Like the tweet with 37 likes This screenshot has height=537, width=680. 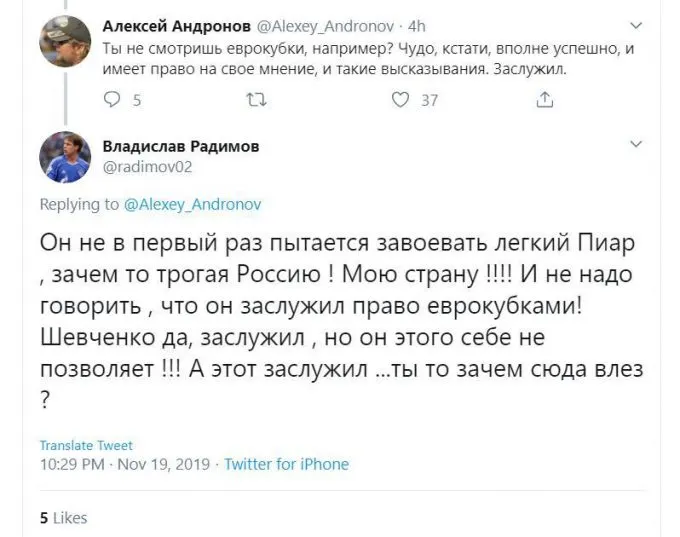tap(400, 99)
